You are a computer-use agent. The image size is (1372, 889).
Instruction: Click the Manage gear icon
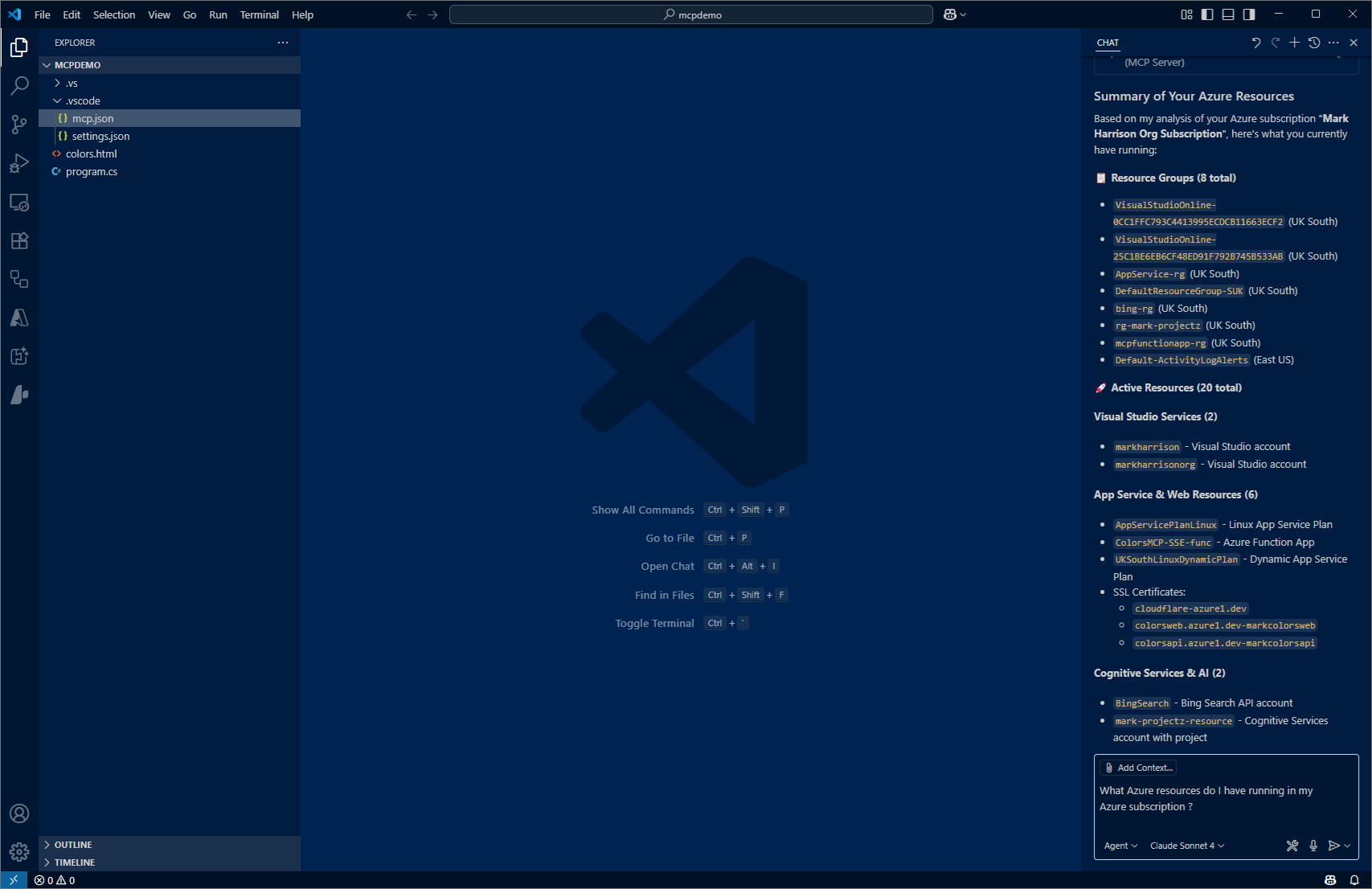tap(19, 851)
